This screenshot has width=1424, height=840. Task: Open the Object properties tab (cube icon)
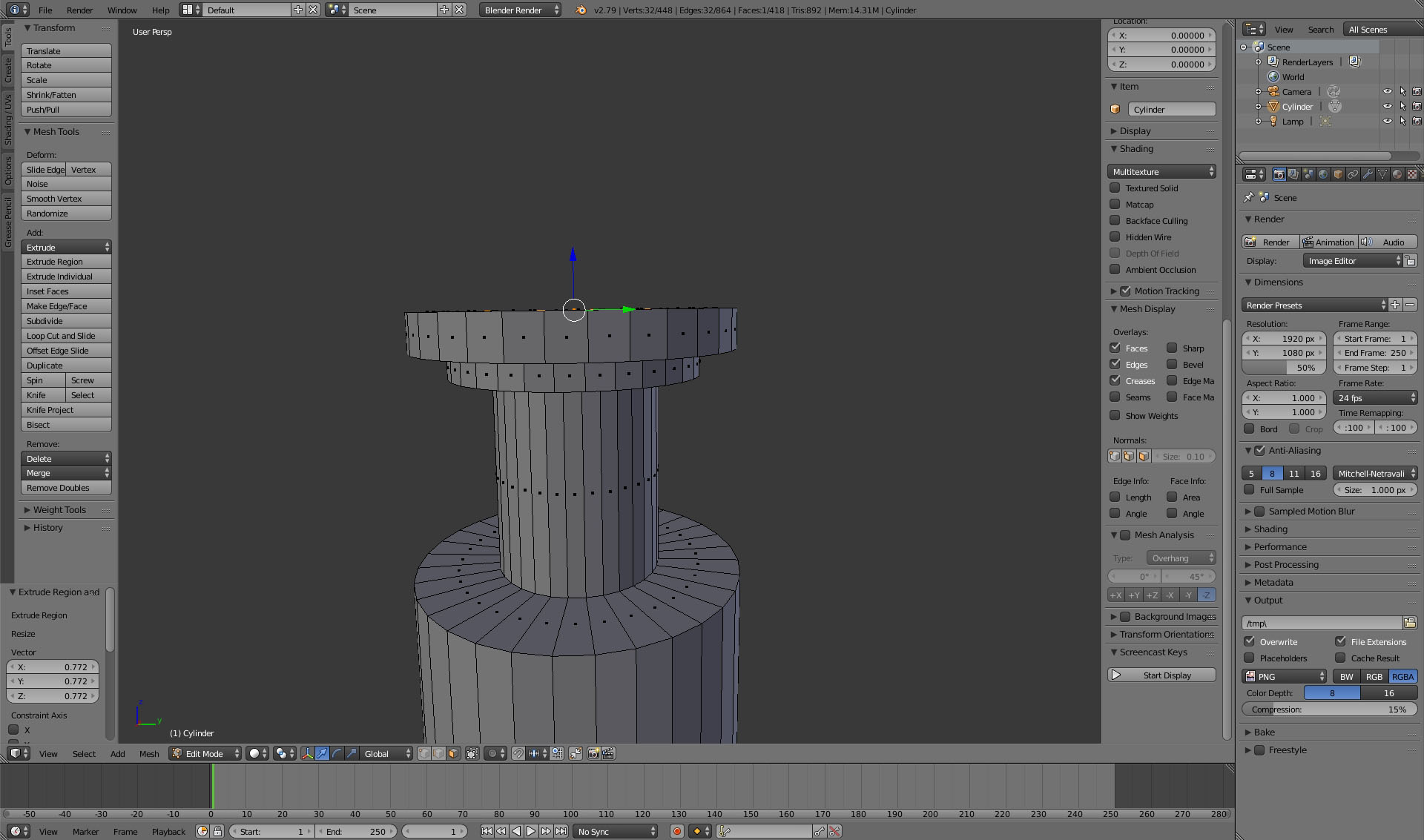1338,174
